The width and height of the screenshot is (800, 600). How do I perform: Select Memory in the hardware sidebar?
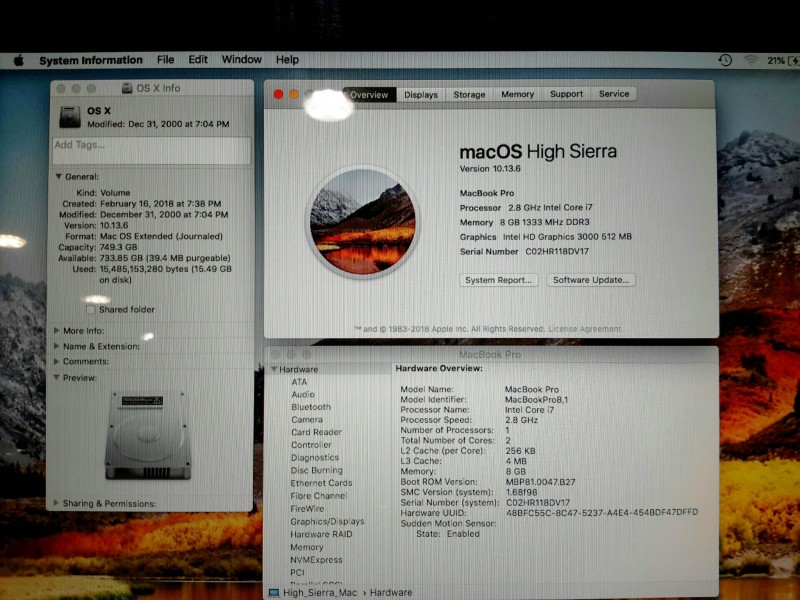306,547
